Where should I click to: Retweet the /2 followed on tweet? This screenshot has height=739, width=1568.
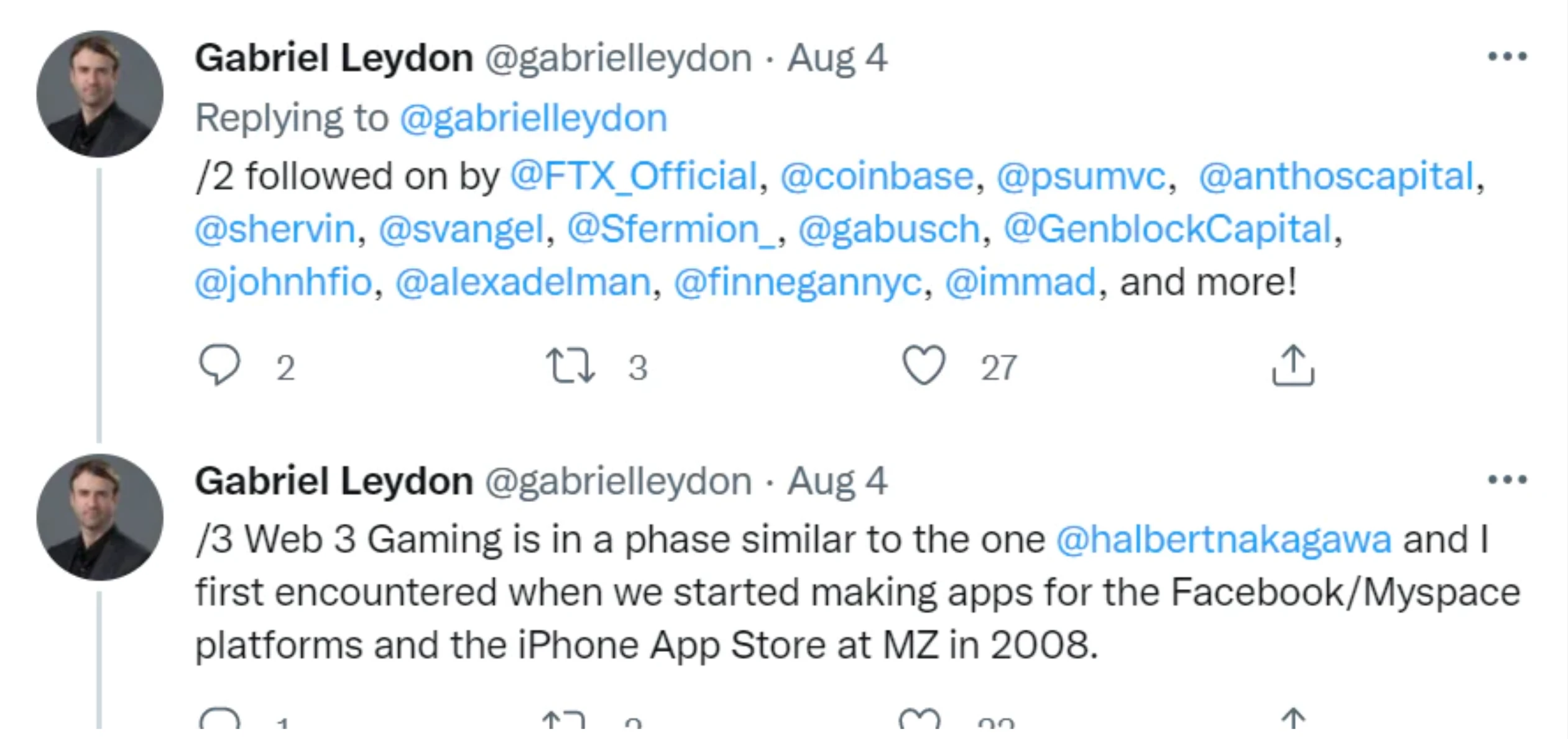pyautogui.click(x=570, y=365)
